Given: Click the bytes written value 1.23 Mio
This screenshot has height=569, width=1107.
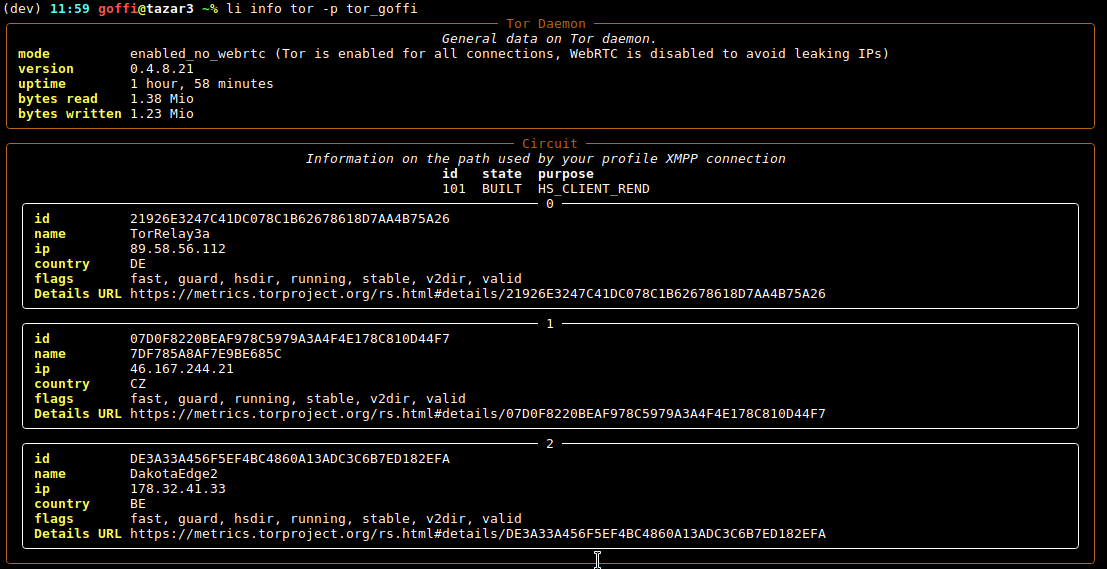Looking at the screenshot, I should point(161,114).
